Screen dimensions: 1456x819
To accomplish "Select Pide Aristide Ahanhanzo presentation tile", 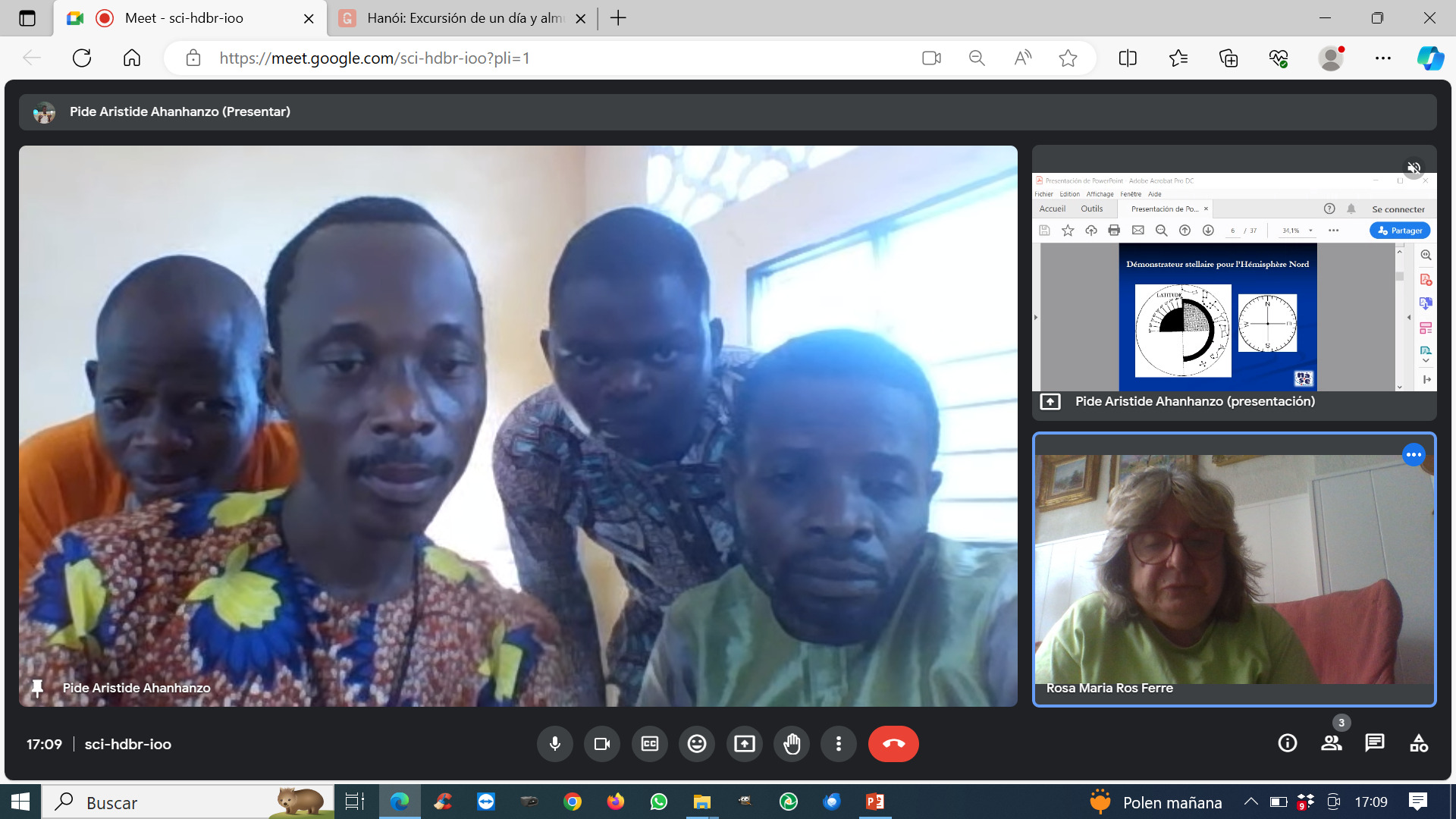I will (1234, 283).
